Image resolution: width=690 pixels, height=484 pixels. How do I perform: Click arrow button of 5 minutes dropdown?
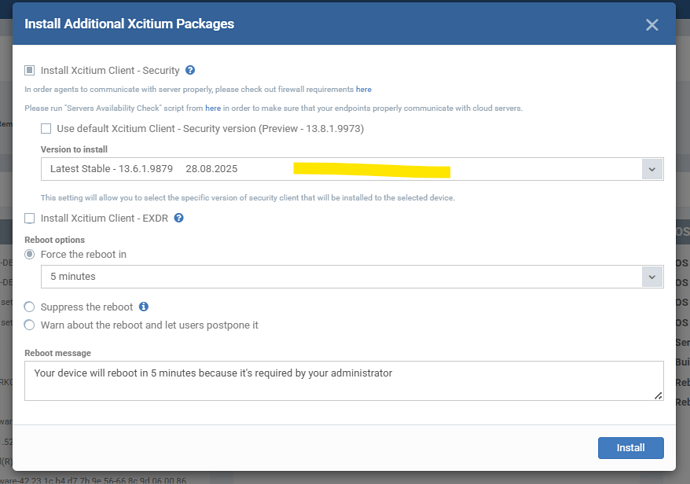[652, 277]
